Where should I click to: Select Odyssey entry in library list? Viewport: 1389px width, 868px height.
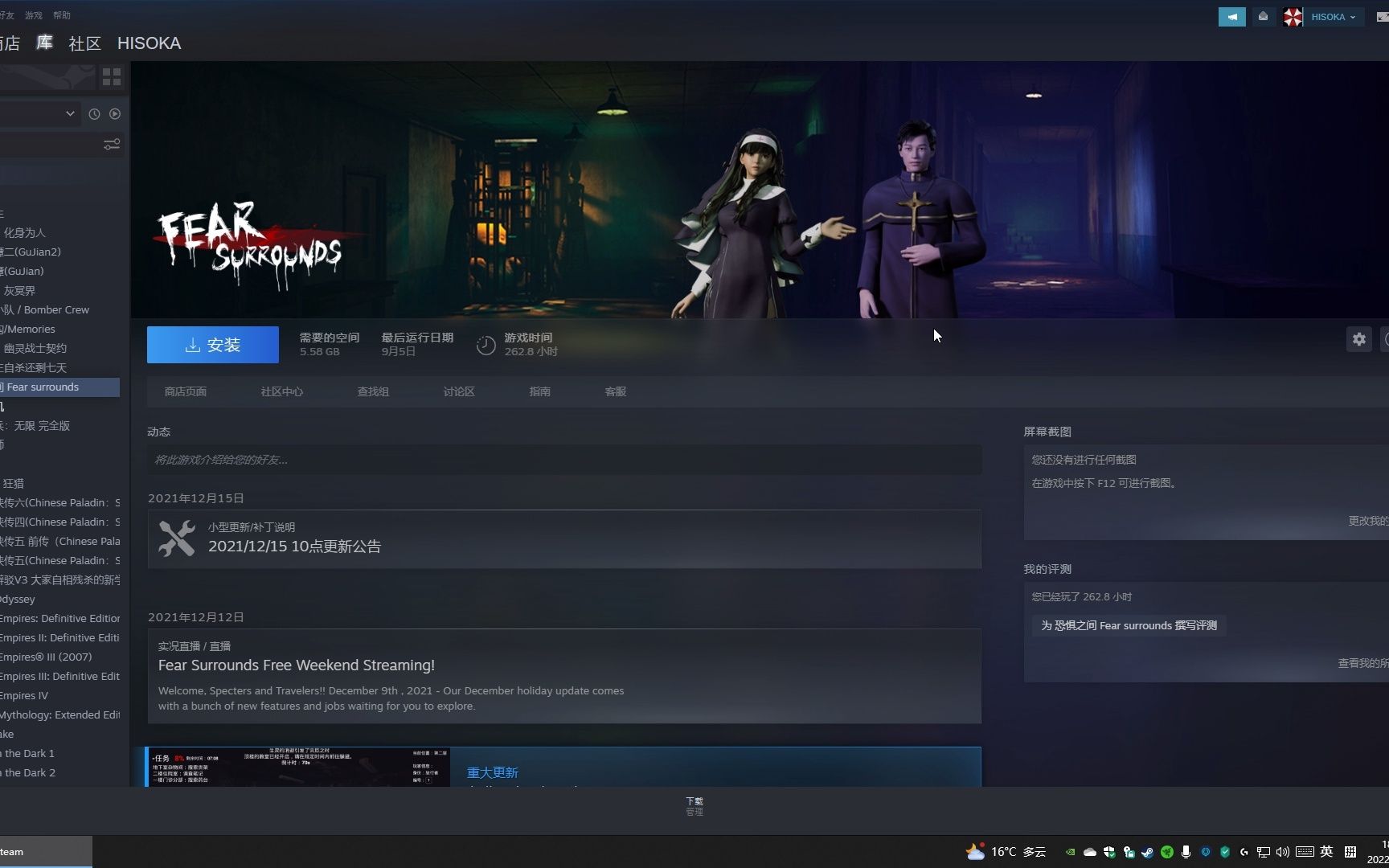point(18,600)
